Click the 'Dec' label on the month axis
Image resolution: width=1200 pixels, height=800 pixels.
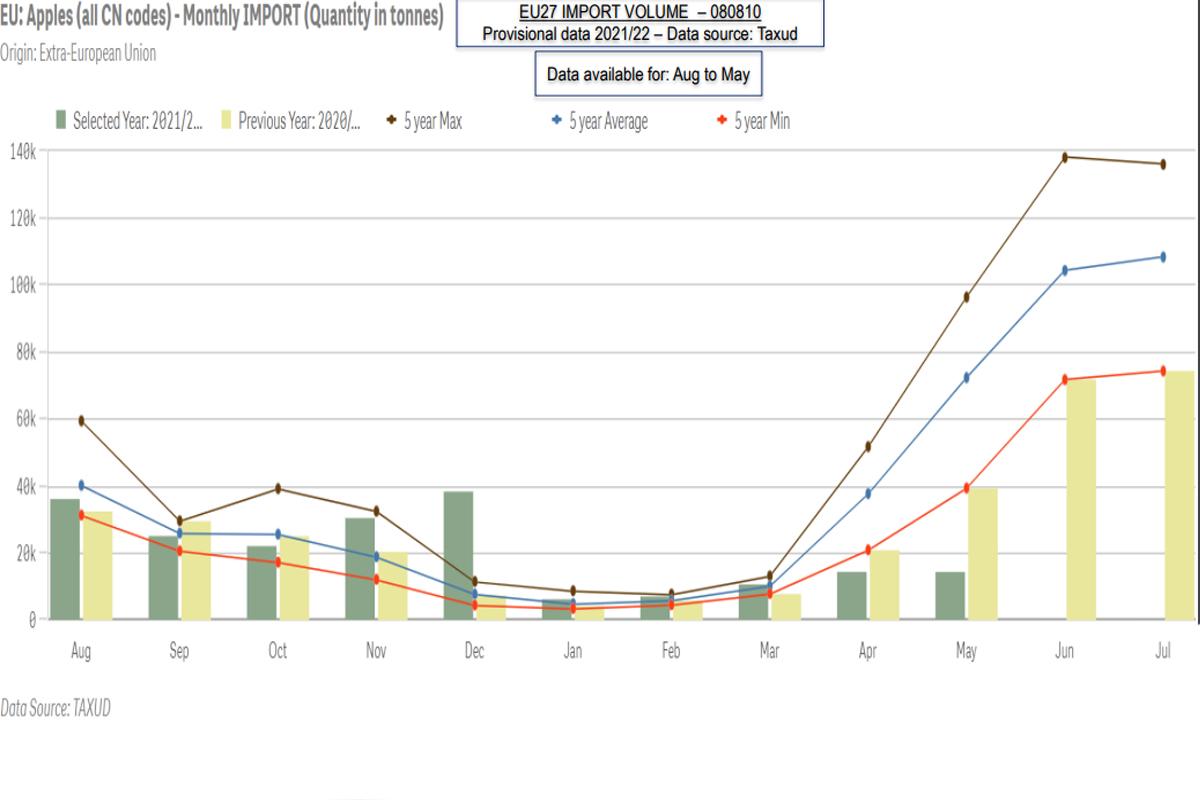474,651
